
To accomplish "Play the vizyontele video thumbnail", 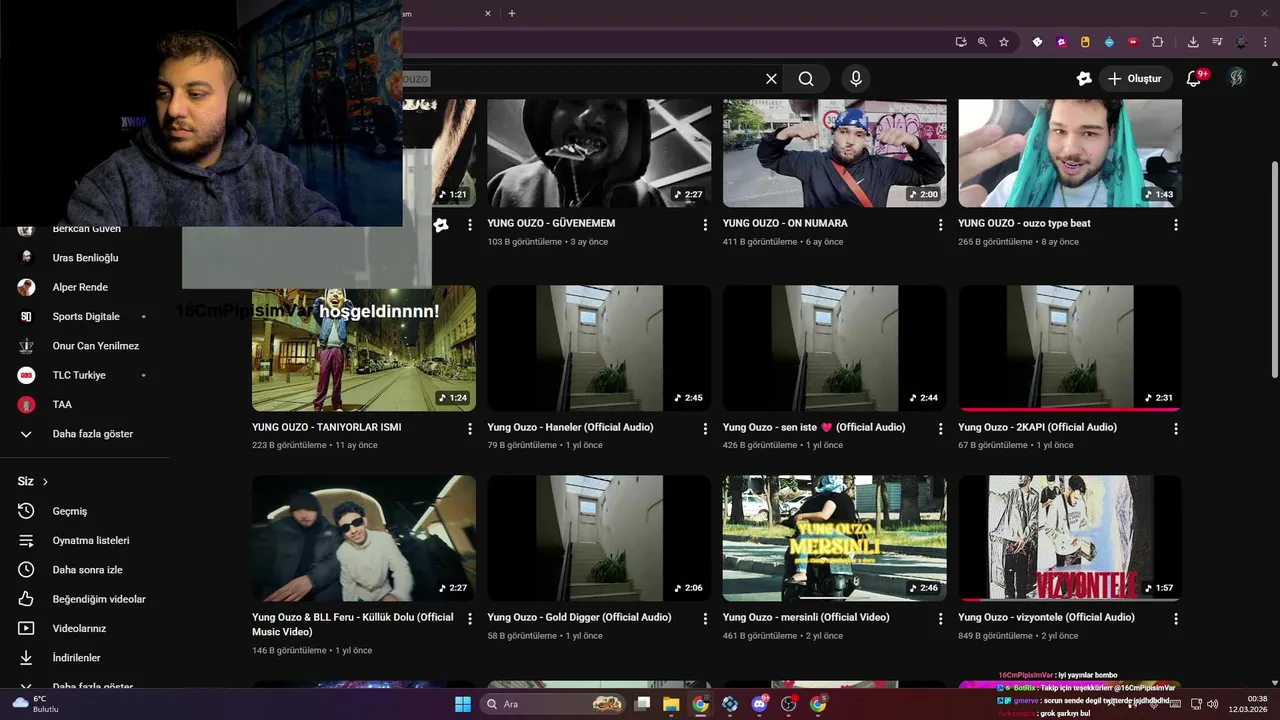I will click(1070, 538).
